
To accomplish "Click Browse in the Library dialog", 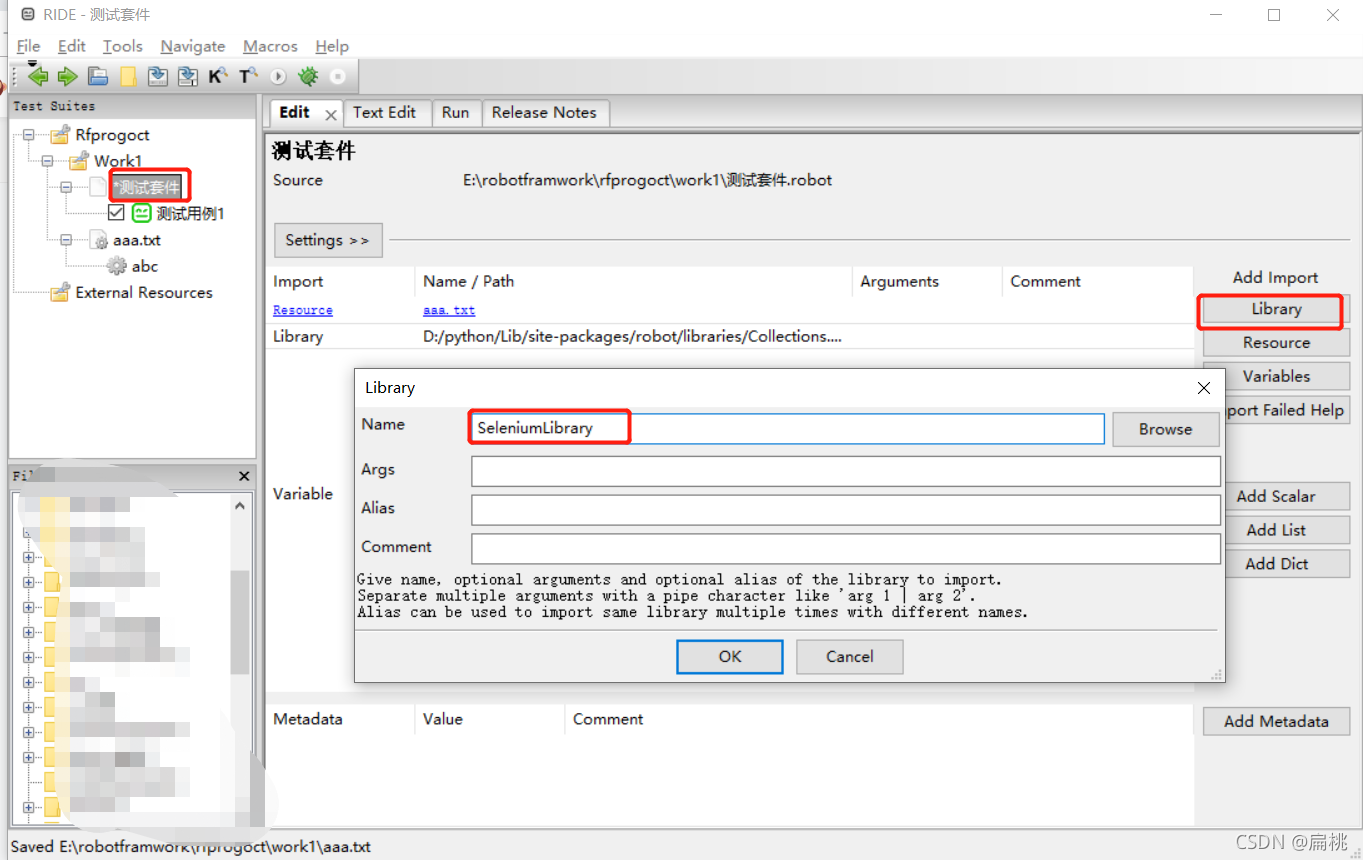I will (x=1165, y=429).
